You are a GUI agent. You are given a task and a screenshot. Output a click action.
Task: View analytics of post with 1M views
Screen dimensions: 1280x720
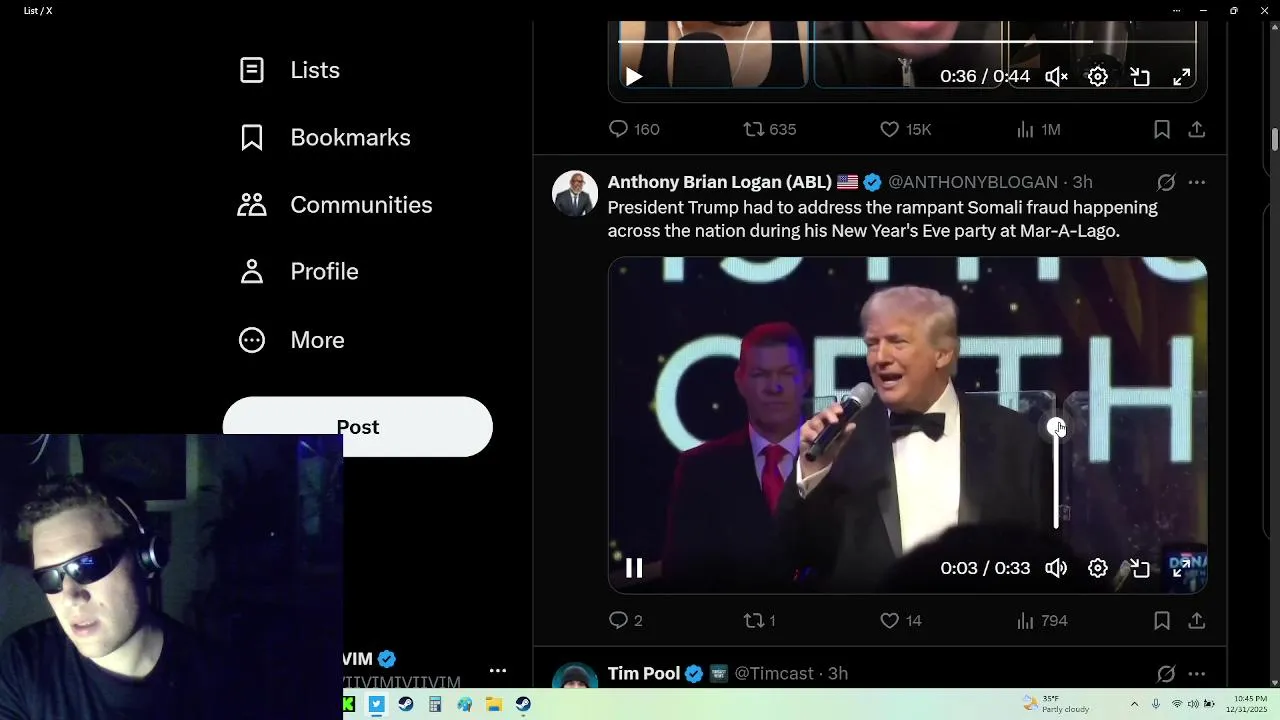(x=1038, y=129)
